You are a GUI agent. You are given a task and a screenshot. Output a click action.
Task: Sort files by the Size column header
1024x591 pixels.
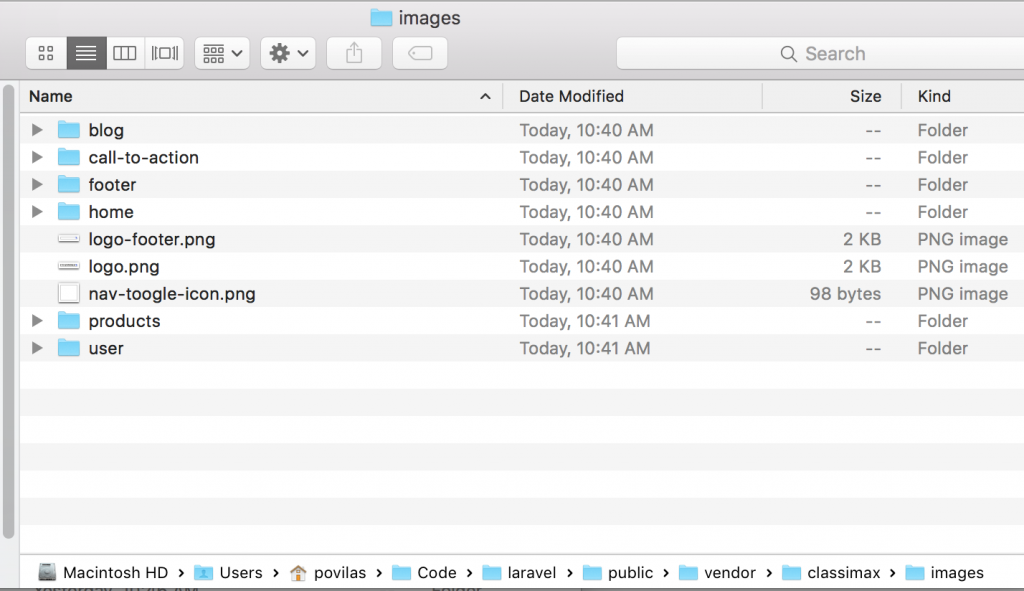click(865, 96)
